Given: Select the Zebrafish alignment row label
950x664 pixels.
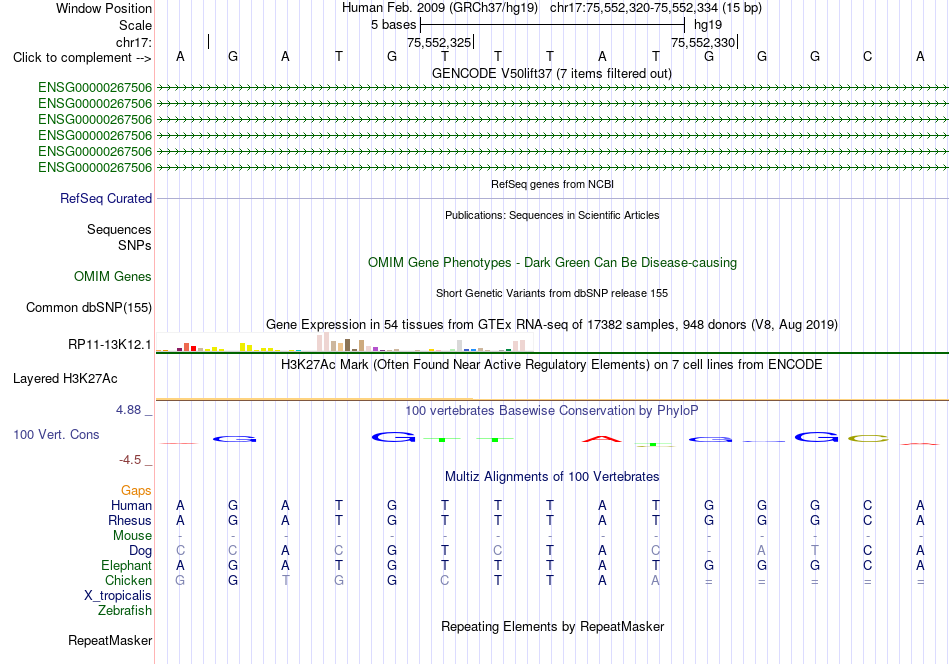Looking at the screenshot, I should click(x=125, y=610).
